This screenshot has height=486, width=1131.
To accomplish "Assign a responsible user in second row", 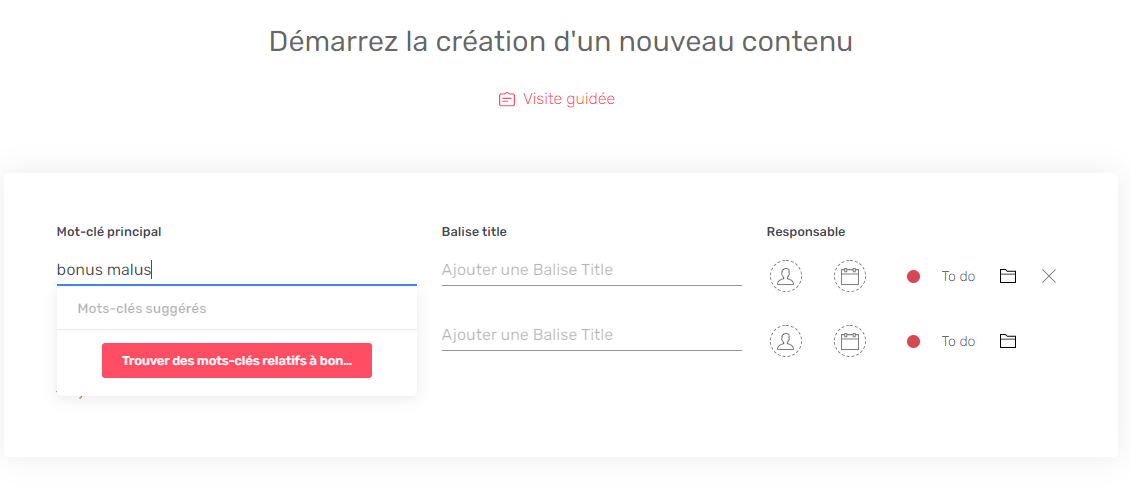I will click(785, 341).
